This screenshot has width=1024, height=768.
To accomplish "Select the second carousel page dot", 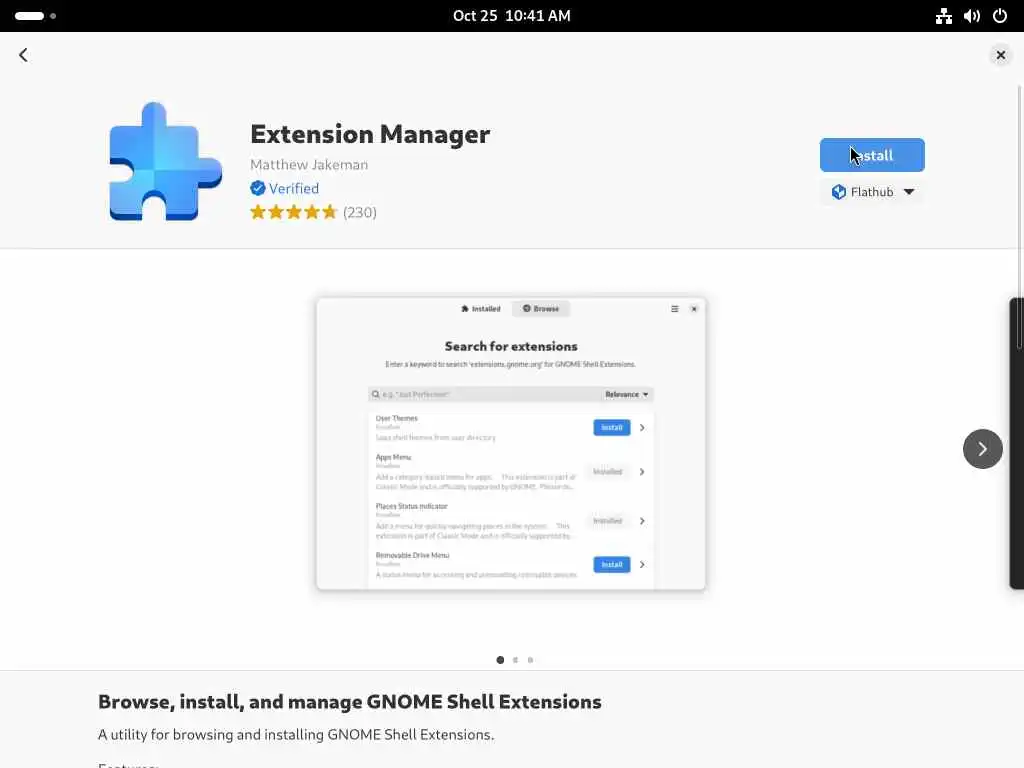I will [x=515, y=660].
